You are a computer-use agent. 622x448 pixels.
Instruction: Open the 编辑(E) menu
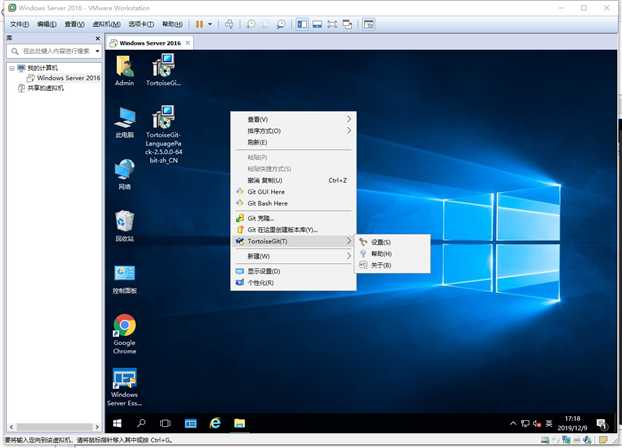(46, 24)
